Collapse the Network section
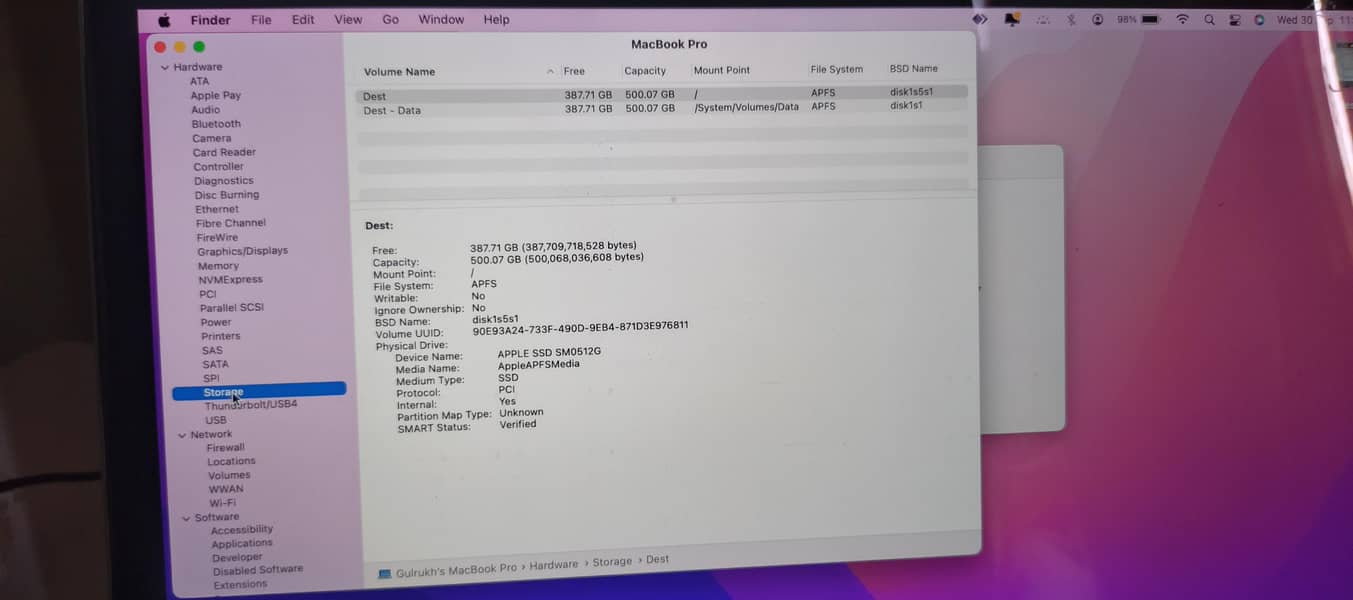 click(182, 435)
